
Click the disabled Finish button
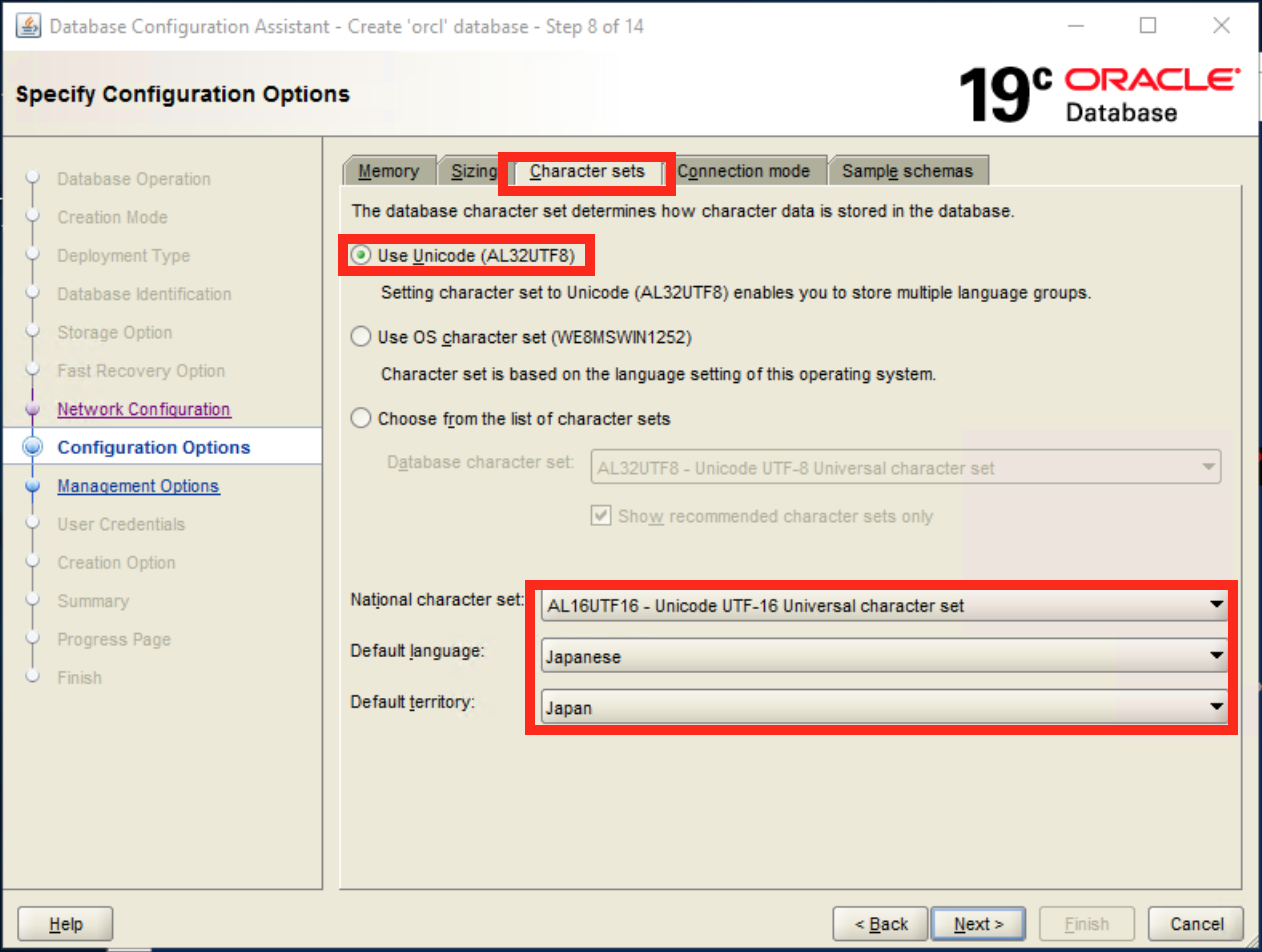pyautogui.click(x=1087, y=924)
